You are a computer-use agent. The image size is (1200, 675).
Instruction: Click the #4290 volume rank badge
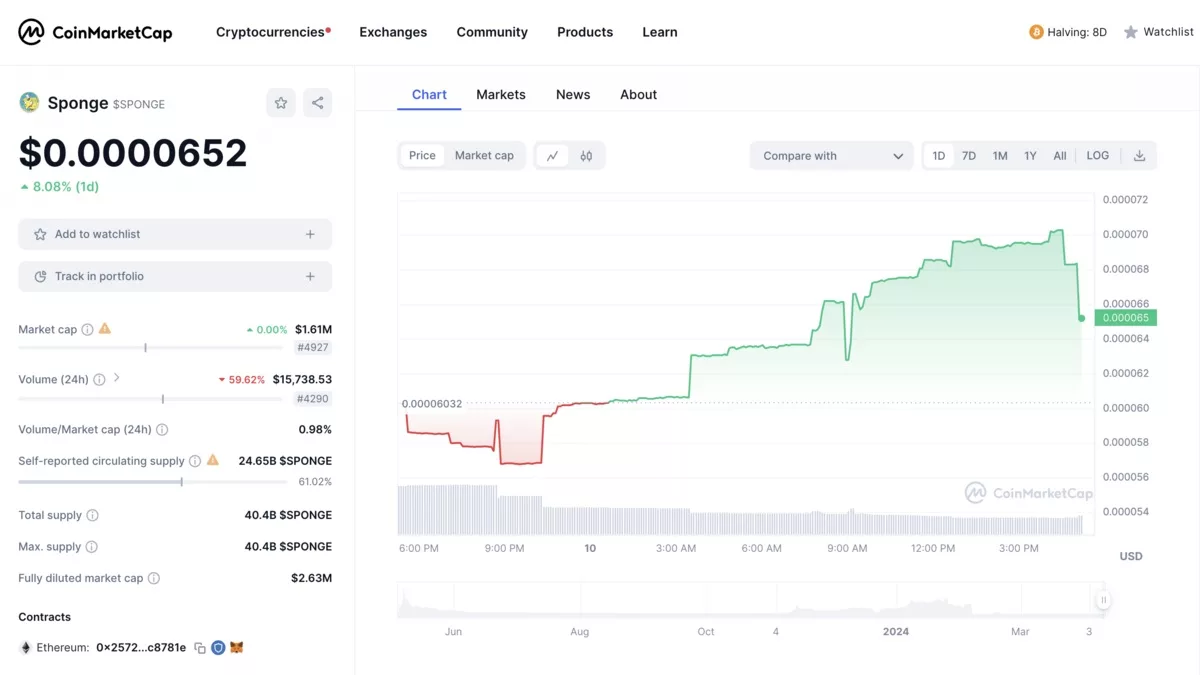point(314,398)
